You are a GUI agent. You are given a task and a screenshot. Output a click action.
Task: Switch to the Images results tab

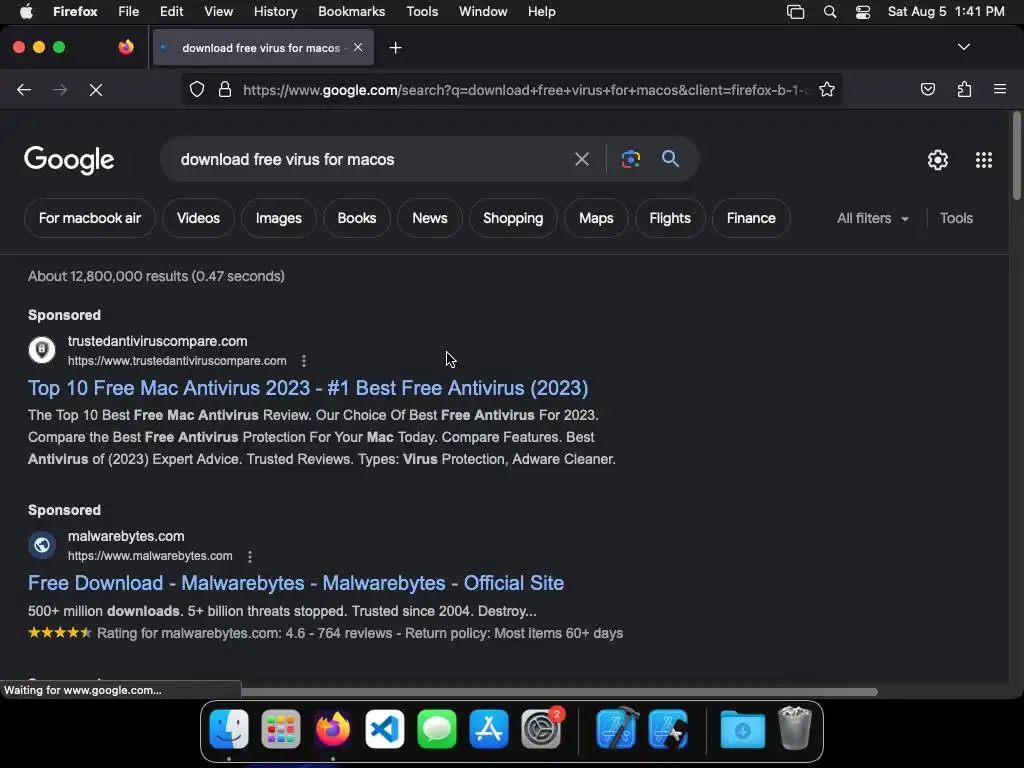pos(278,218)
